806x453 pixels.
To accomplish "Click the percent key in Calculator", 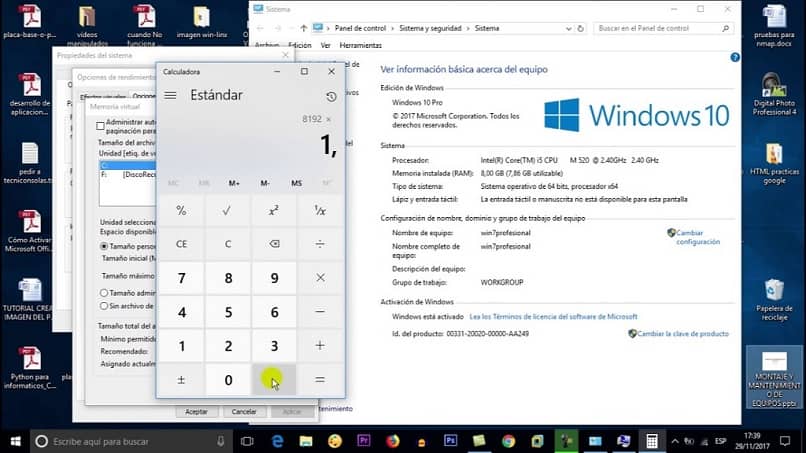I will click(x=181, y=210).
